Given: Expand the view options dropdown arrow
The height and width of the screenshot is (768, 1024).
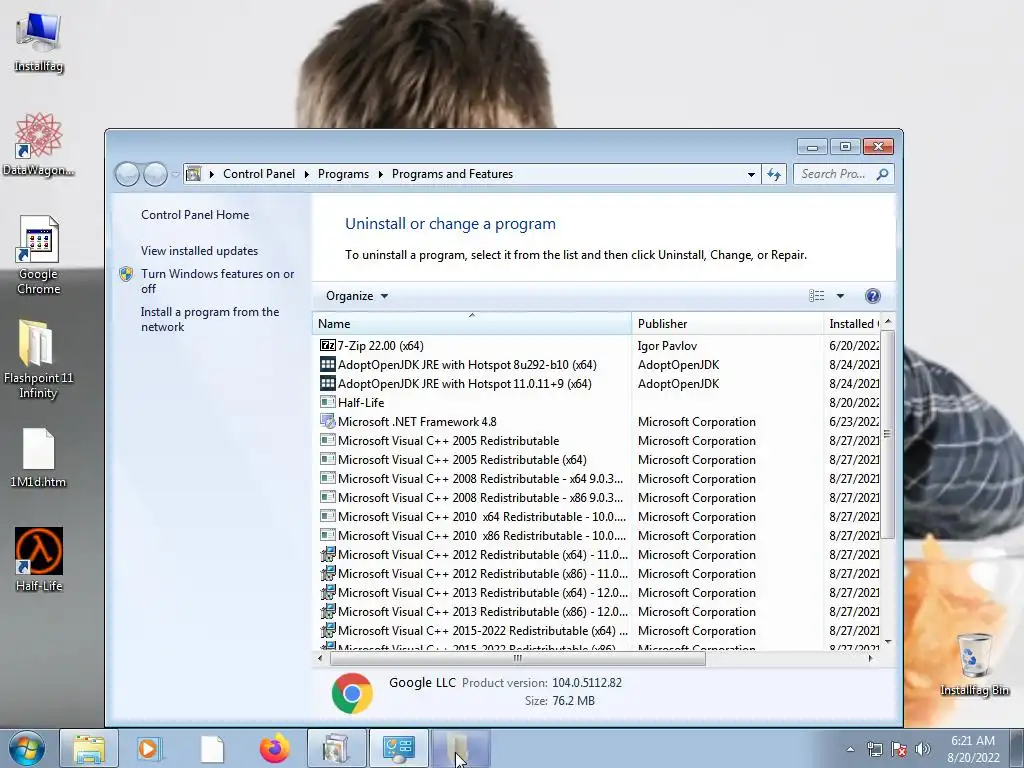Looking at the screenshot, I should [840, 296].
